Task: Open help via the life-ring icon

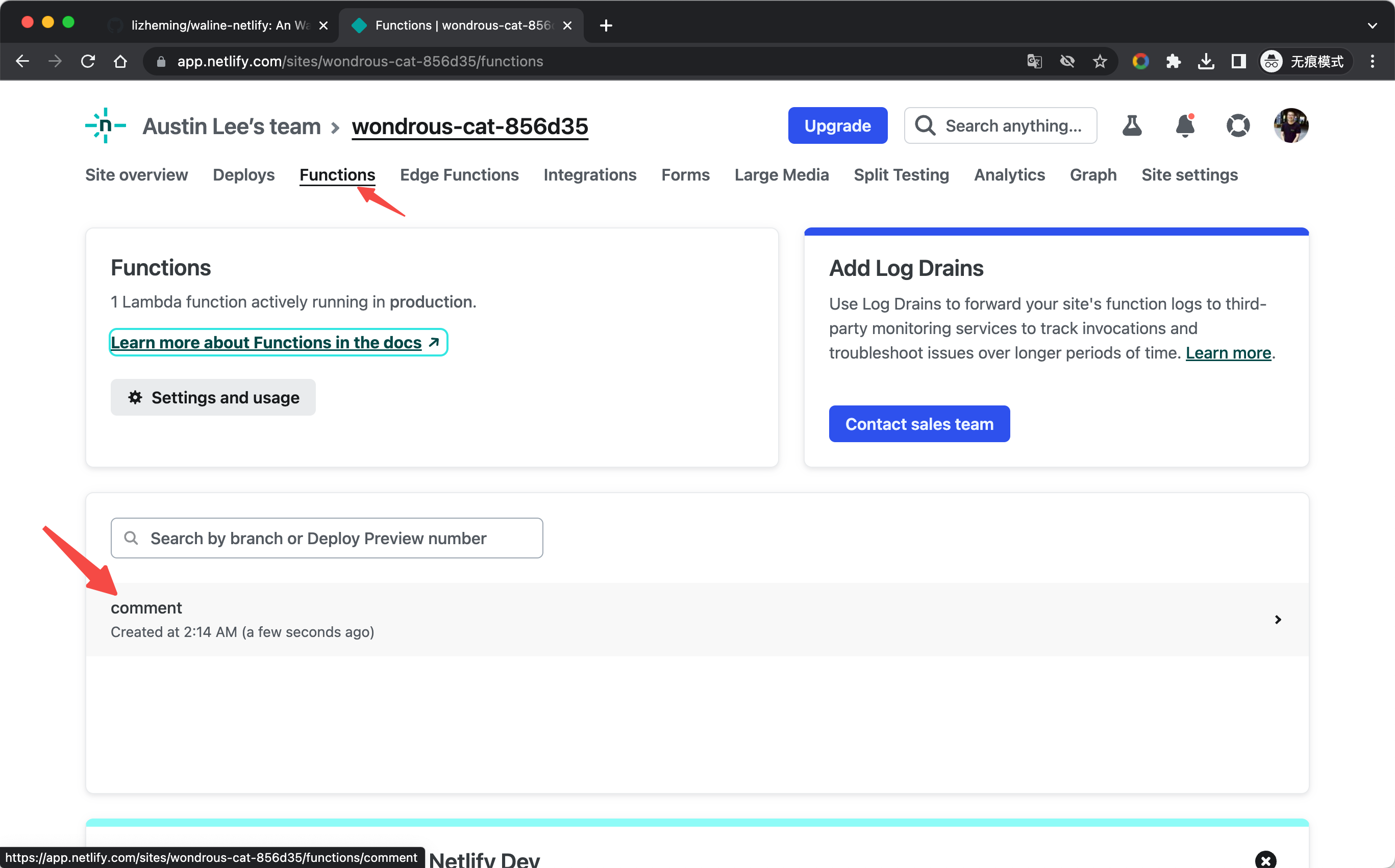Action: coord(1238,126)
